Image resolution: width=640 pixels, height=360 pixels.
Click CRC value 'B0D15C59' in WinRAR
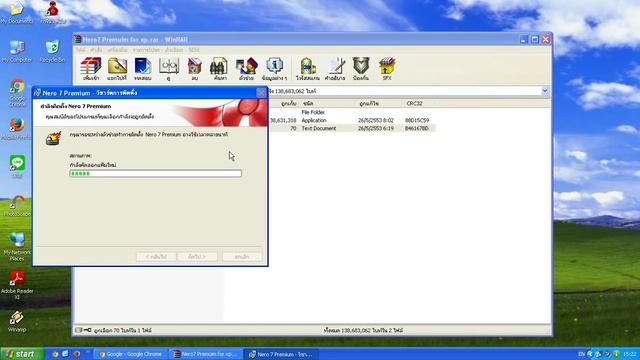pyautogui.click(x=417, y=120)
